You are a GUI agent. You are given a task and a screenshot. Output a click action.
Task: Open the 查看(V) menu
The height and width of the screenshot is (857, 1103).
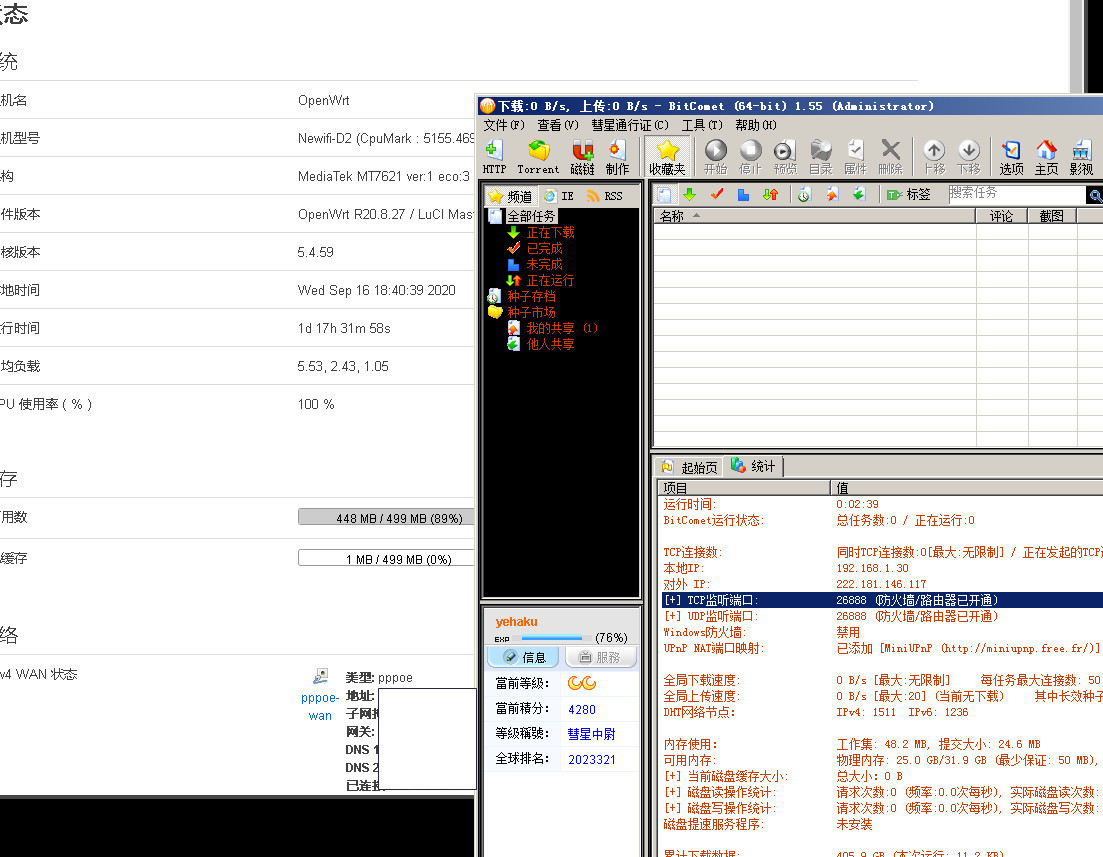click(558, 125)
